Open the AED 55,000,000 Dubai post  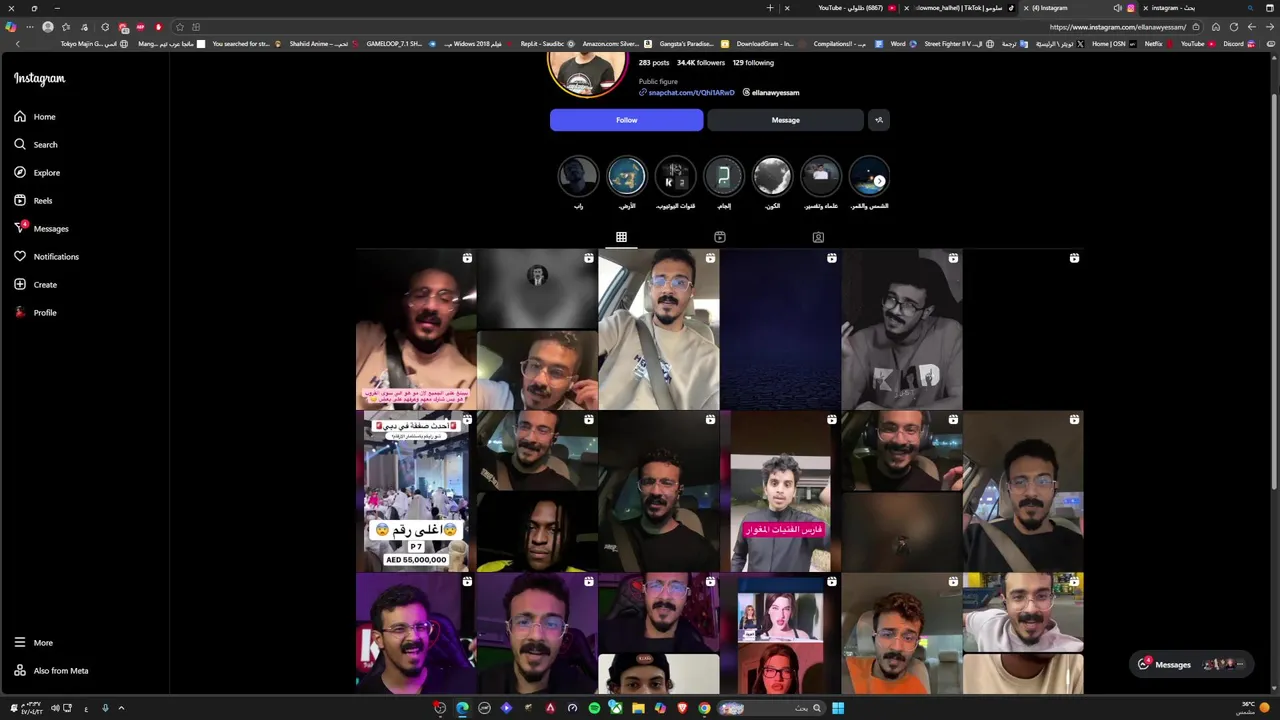416,491
